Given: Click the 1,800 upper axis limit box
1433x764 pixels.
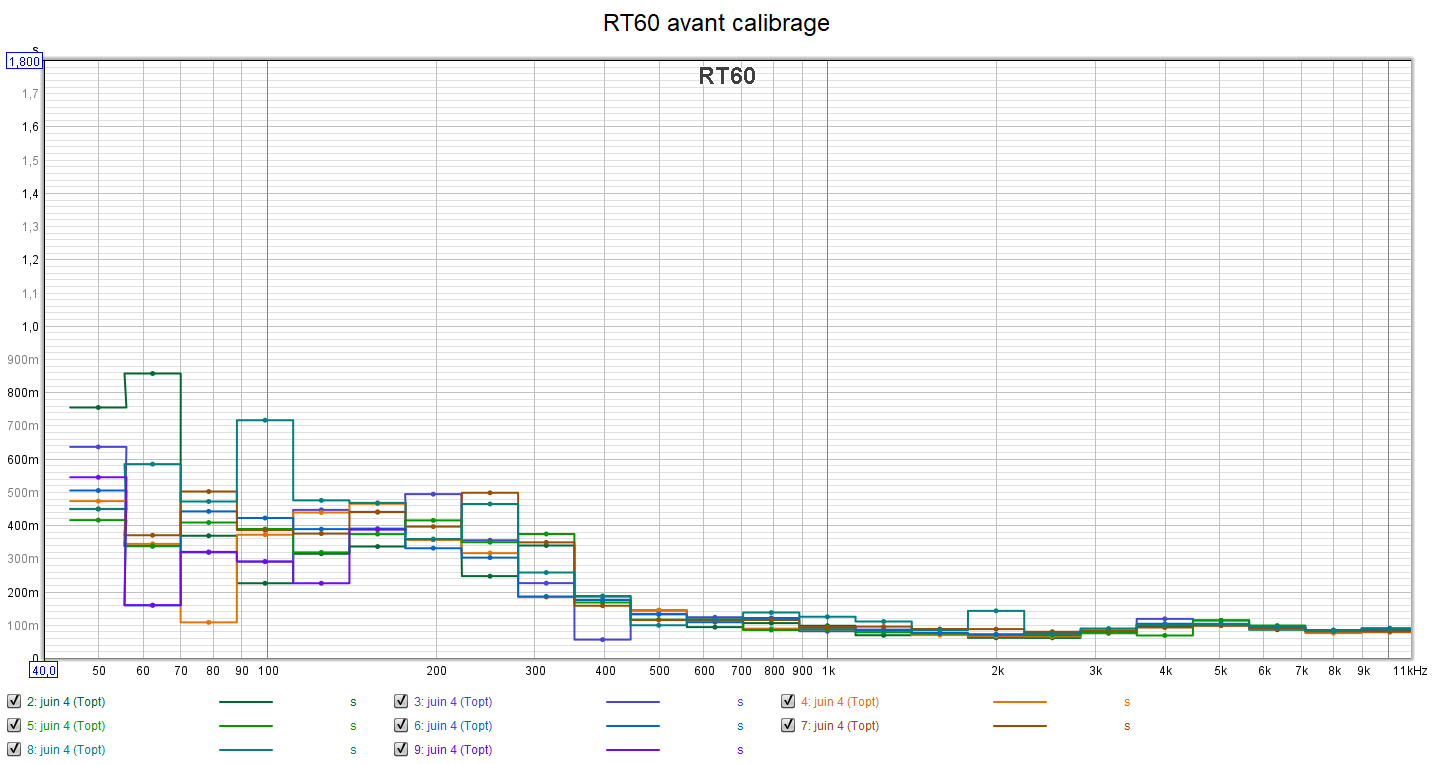Looking at the screenshot, I should tap(24, 62).
